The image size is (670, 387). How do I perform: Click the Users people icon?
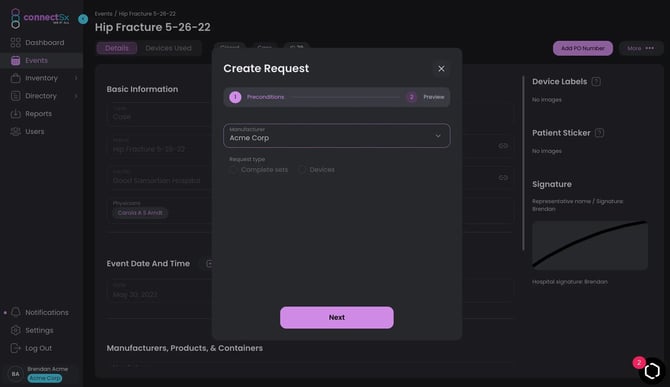pyautogui.click(x=15, y=132)
